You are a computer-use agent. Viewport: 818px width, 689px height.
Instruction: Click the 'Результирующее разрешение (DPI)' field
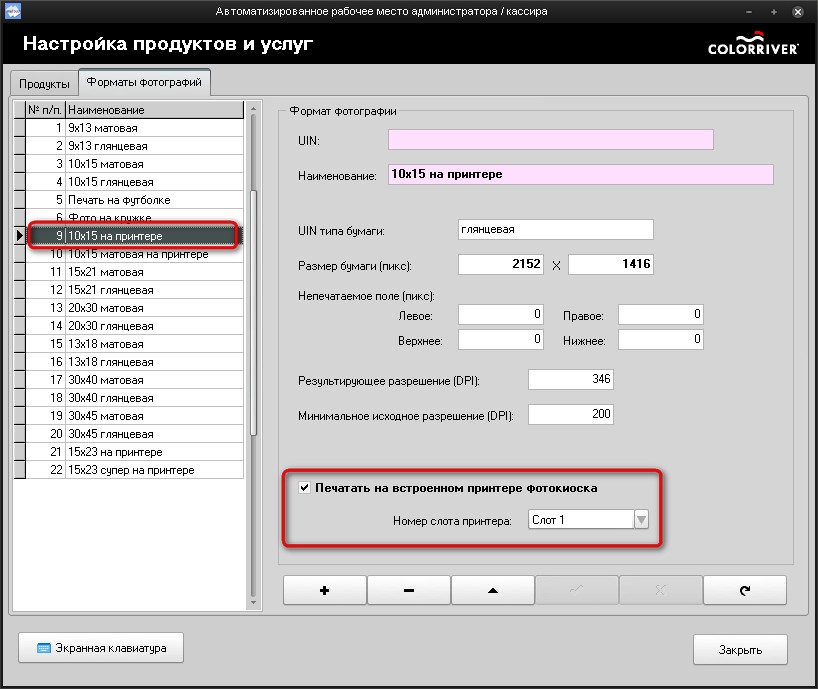570,380
